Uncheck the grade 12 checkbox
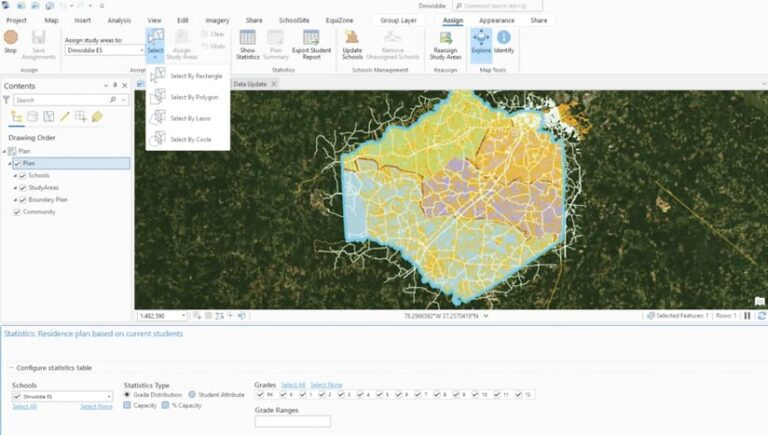Image resolution: width=768 pixels, height=435 pixels. pos(519,394)
